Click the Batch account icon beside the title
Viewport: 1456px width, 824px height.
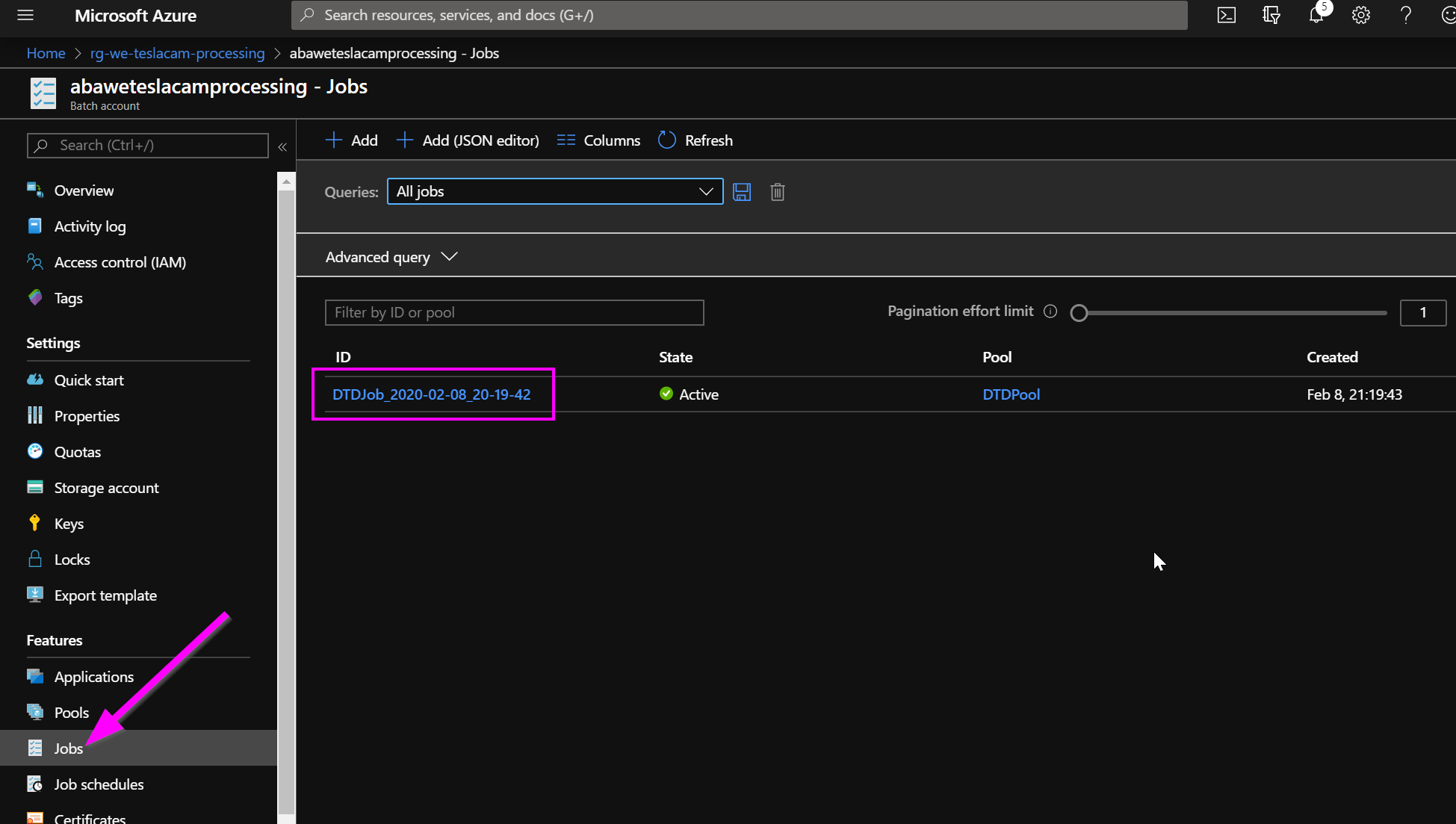(x=43, y=93)
